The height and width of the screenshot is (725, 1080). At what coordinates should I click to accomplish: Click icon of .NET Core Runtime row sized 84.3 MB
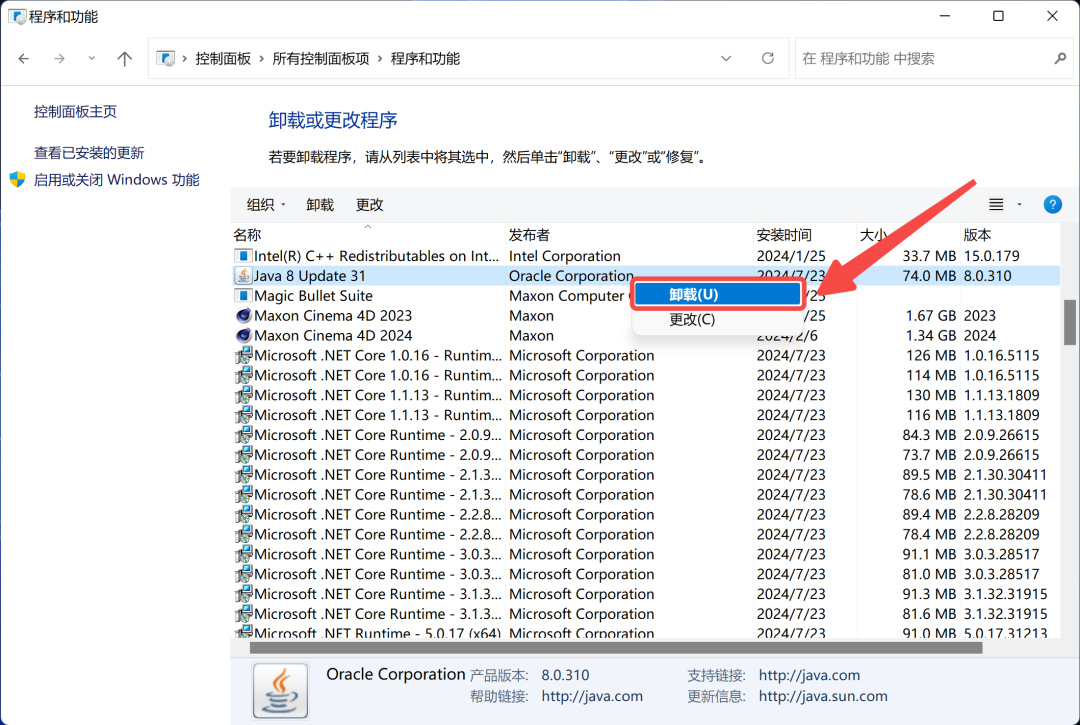(x=243, y=436)
